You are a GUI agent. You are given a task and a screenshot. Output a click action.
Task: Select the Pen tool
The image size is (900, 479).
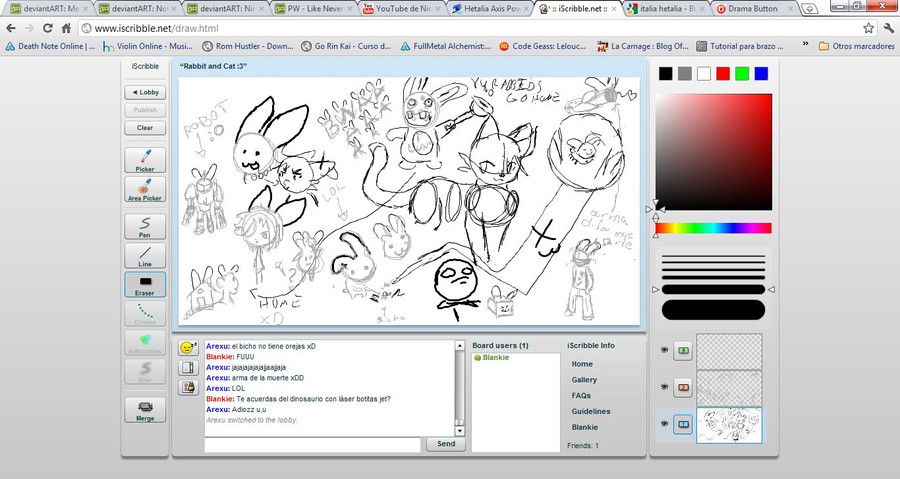145,227
